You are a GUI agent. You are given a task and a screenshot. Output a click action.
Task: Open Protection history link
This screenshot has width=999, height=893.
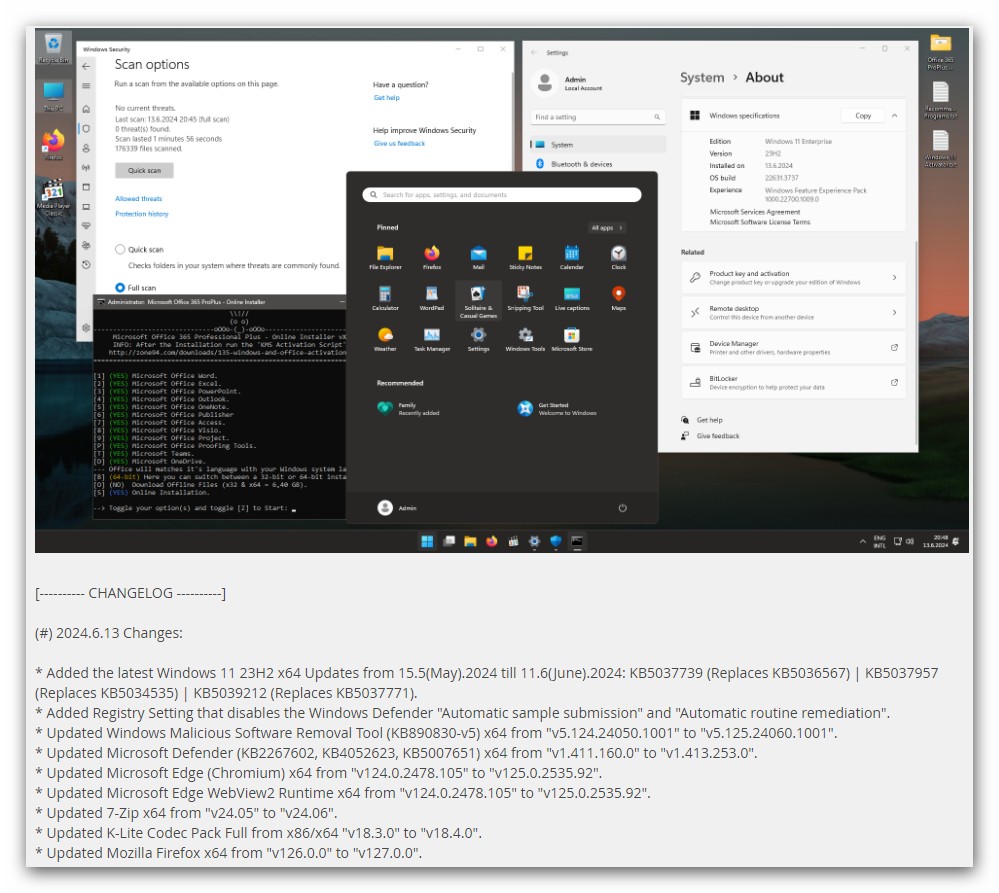pyautogui.click(x=141, y=213)
